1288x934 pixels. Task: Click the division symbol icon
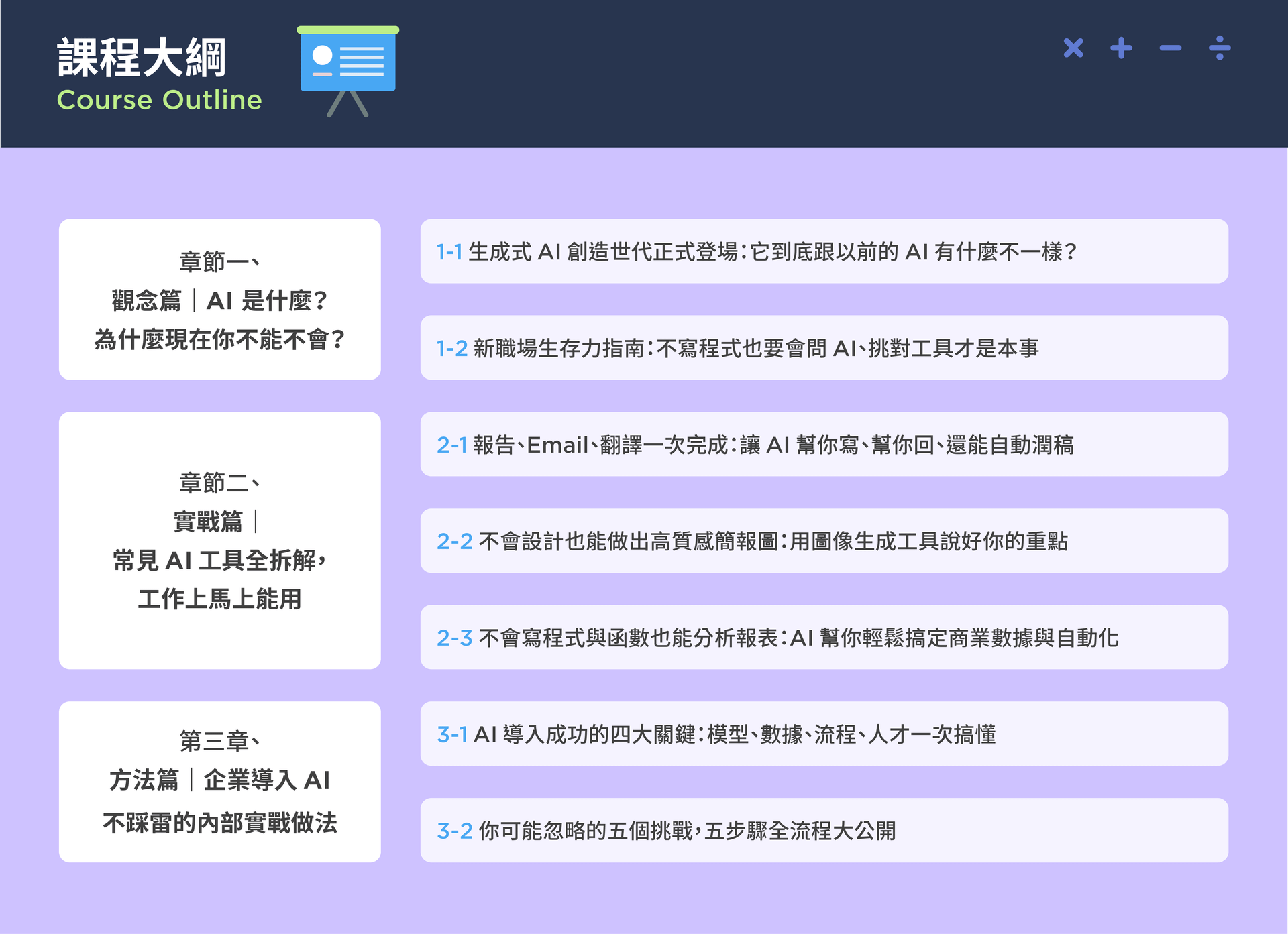tap(1219, 48)
